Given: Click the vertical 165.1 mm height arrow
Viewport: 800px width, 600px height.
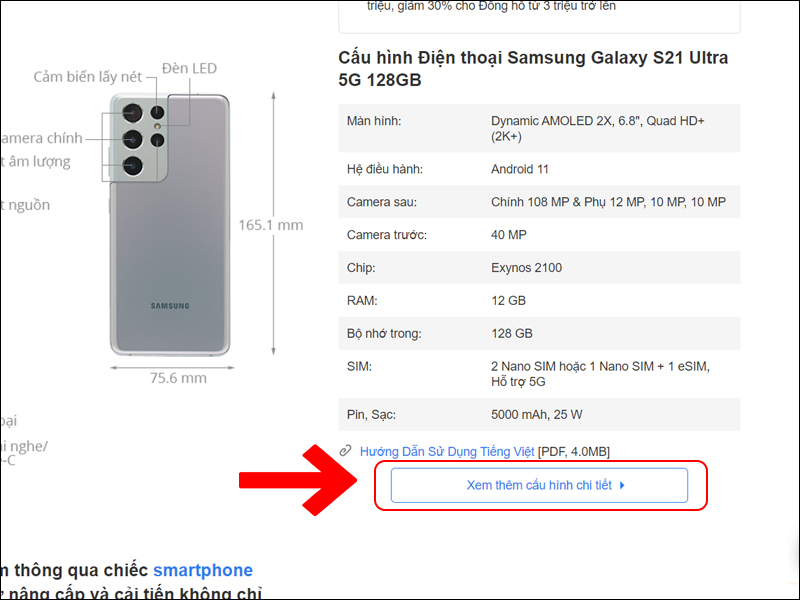Looking at the screenshot, I should tap(273, 224).
